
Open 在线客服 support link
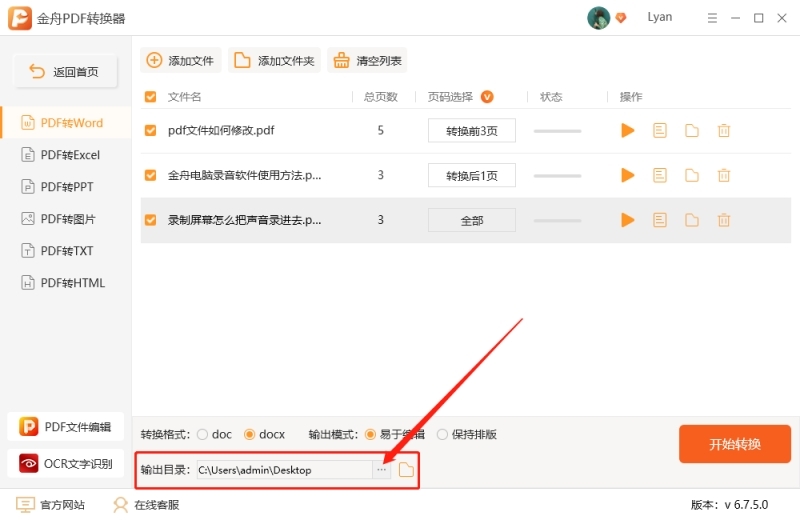[x=146, y=505]
